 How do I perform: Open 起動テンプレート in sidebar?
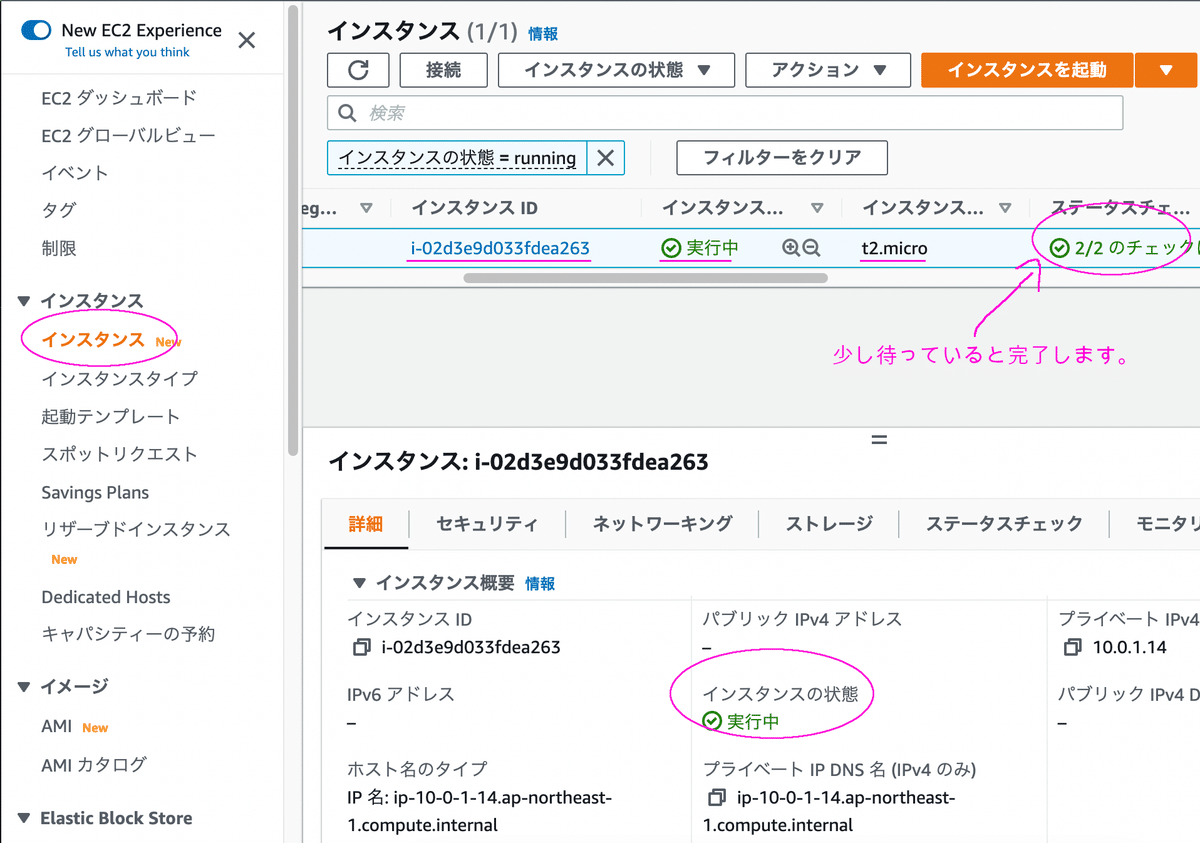110,416
